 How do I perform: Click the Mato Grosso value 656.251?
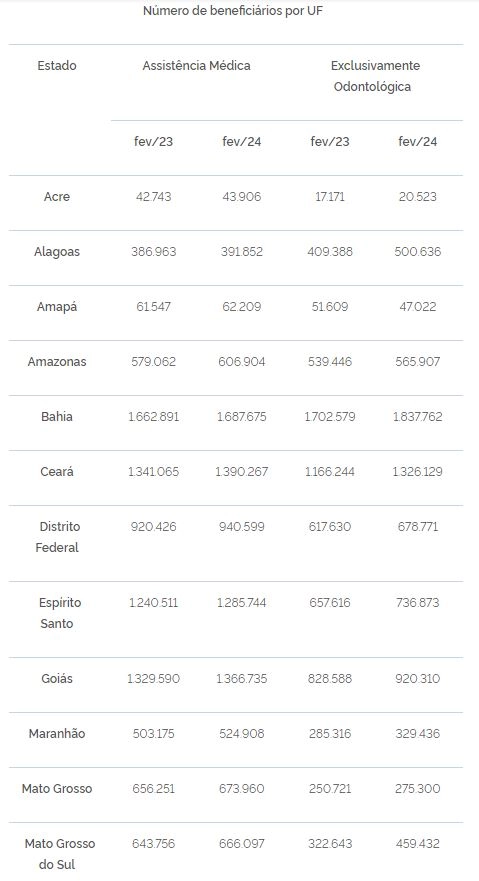point(153,789)
